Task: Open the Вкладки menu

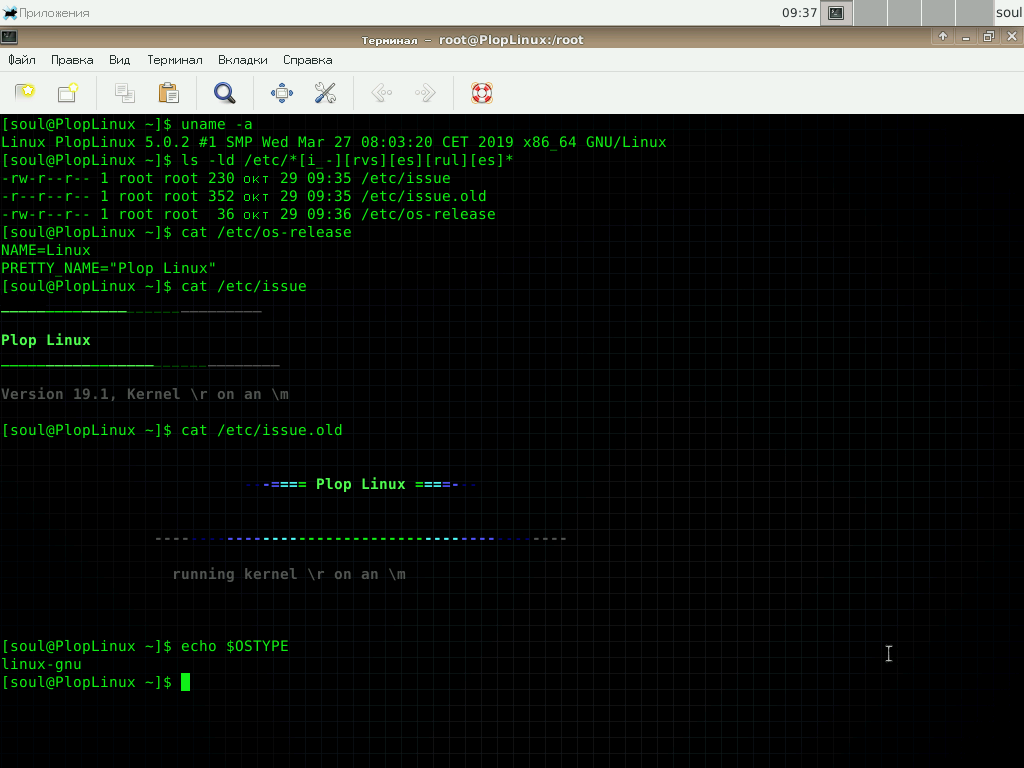Action: (242, 60)
